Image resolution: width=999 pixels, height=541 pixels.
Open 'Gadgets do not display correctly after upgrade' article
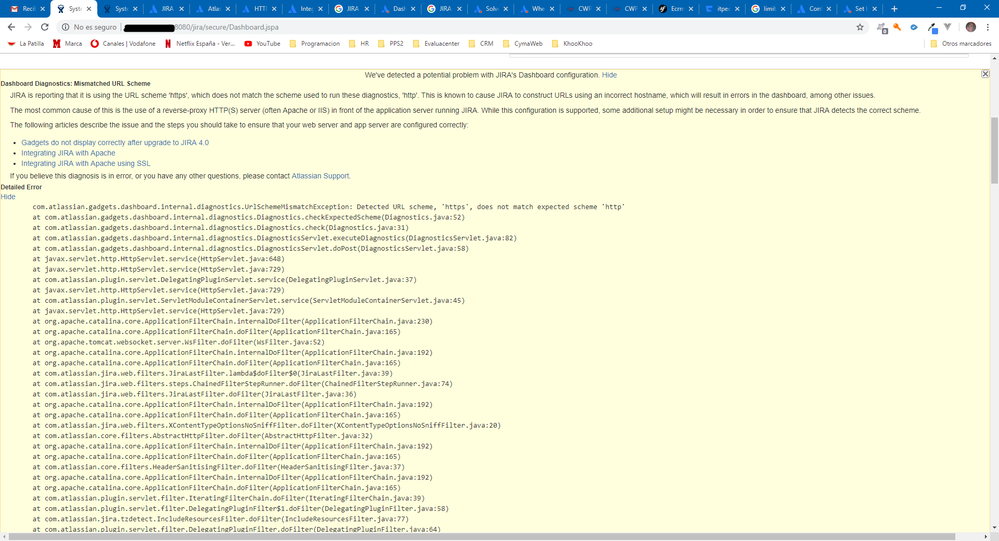pos(115,143)
